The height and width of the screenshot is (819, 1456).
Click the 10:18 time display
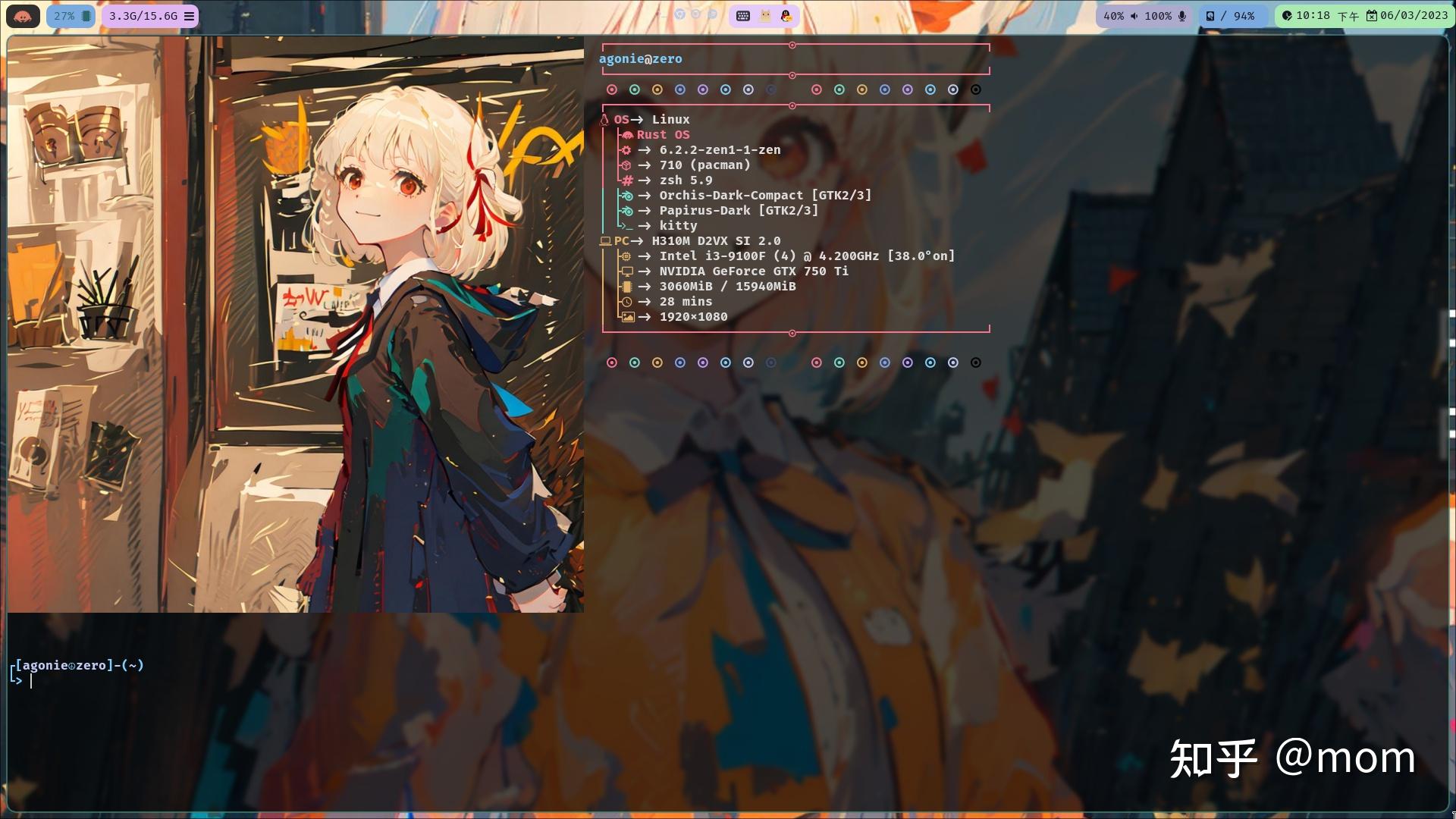pos(1313,16)
